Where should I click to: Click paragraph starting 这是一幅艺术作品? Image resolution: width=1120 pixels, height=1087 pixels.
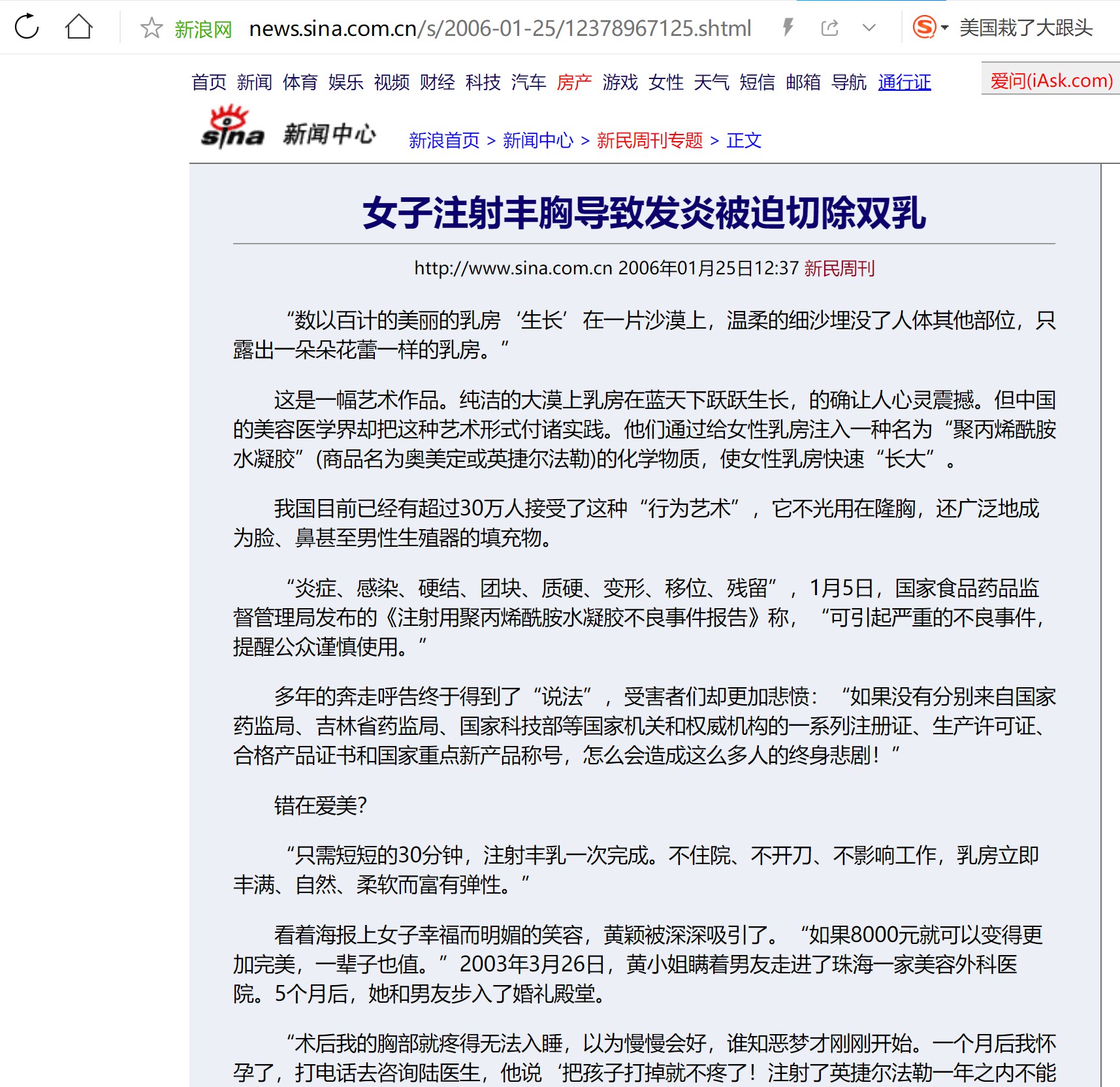coord(644,429)
